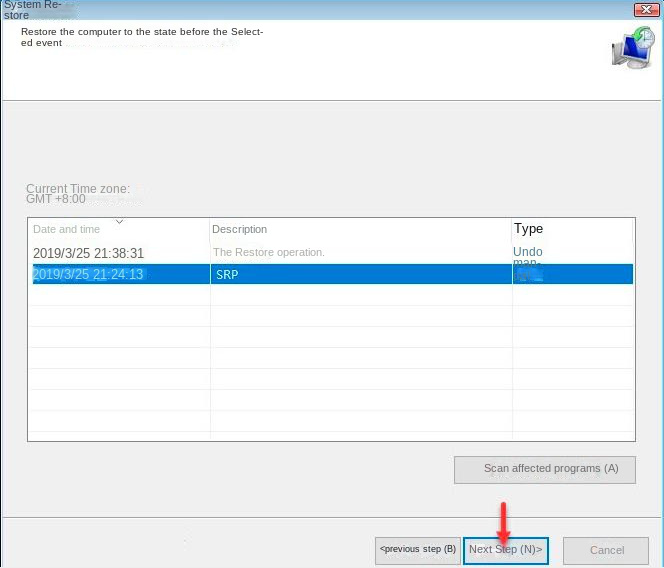Click the System Restore clock icon
This screenshot has width=664, height=568.
click(x=631, y=47)
